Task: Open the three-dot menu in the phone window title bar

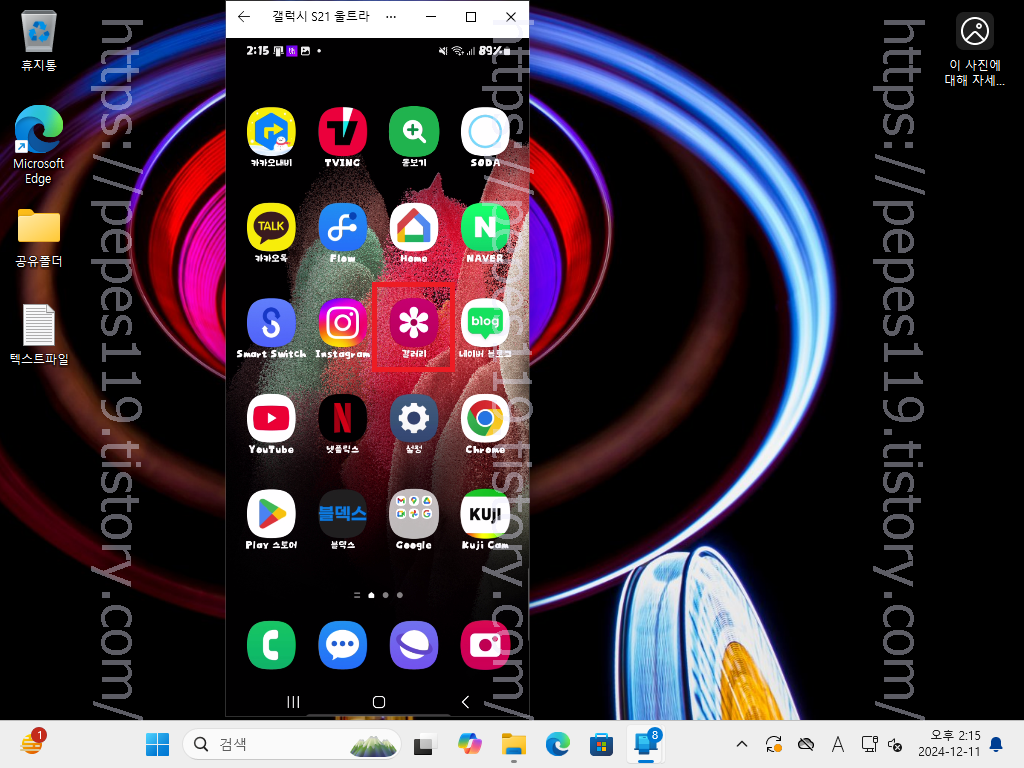Action: [x=391, y=17]
